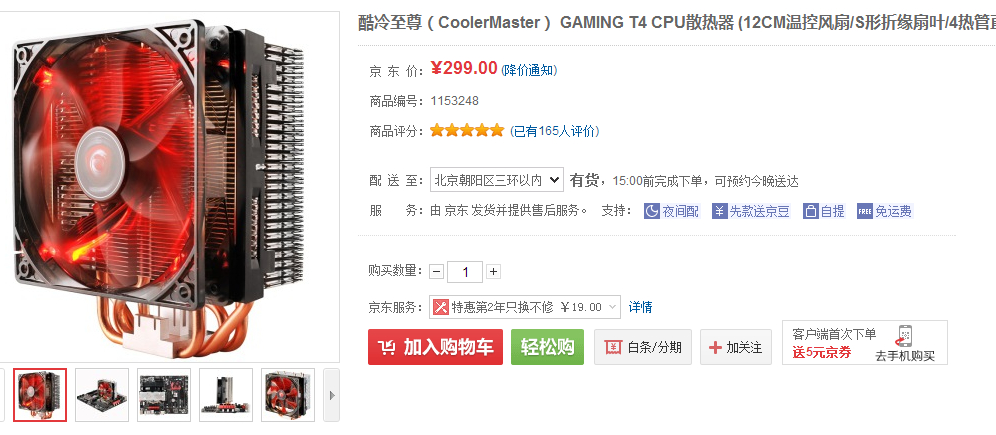The image size is (996, 435).
Task: Click the 先款送京豆 yen icon
Action: tap(719, 211)
